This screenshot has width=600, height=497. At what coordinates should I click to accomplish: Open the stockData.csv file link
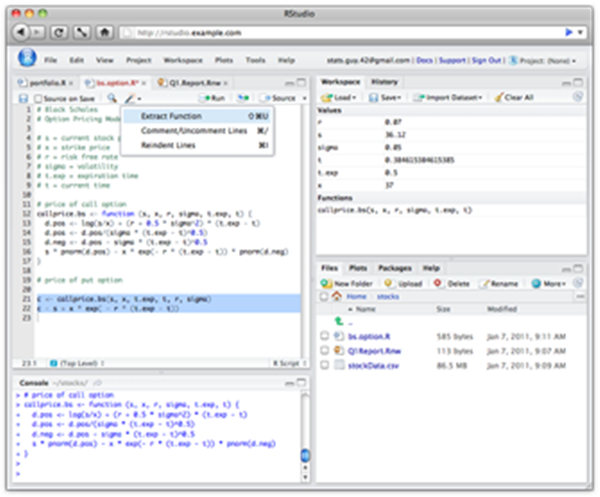[x=373, y=366]
